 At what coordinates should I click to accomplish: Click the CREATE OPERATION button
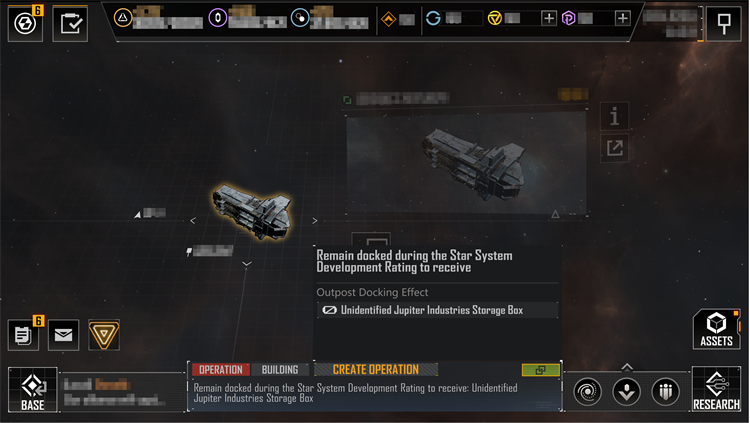coord(375,369)
